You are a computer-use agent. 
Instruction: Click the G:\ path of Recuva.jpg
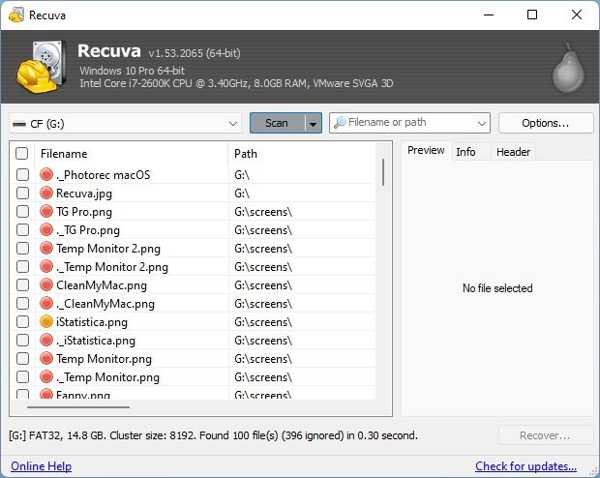[242, 193]
